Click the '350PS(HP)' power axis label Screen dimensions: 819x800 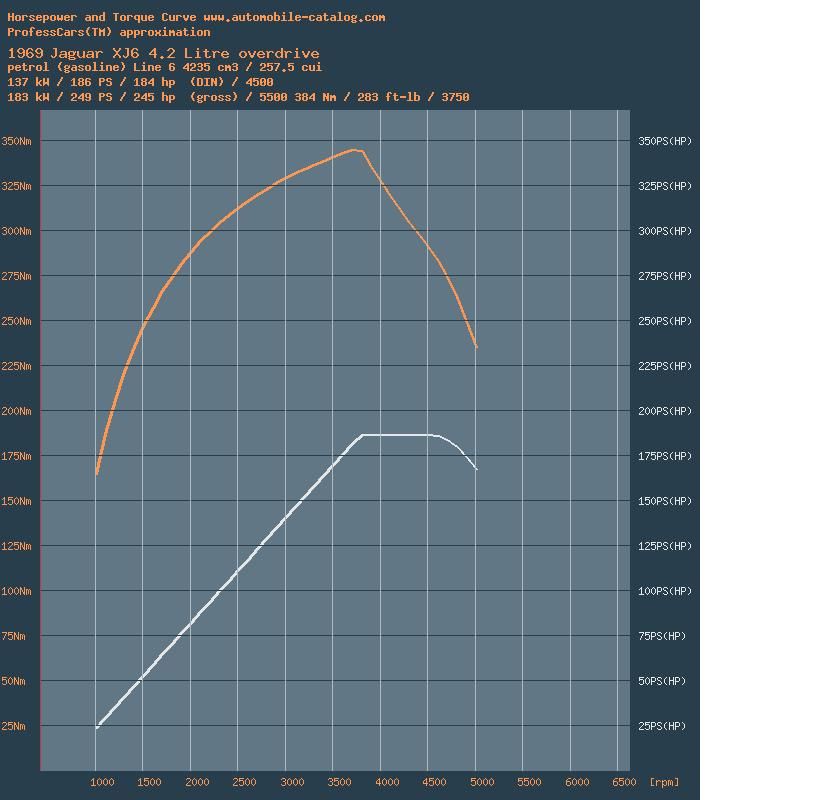[665, 141]
